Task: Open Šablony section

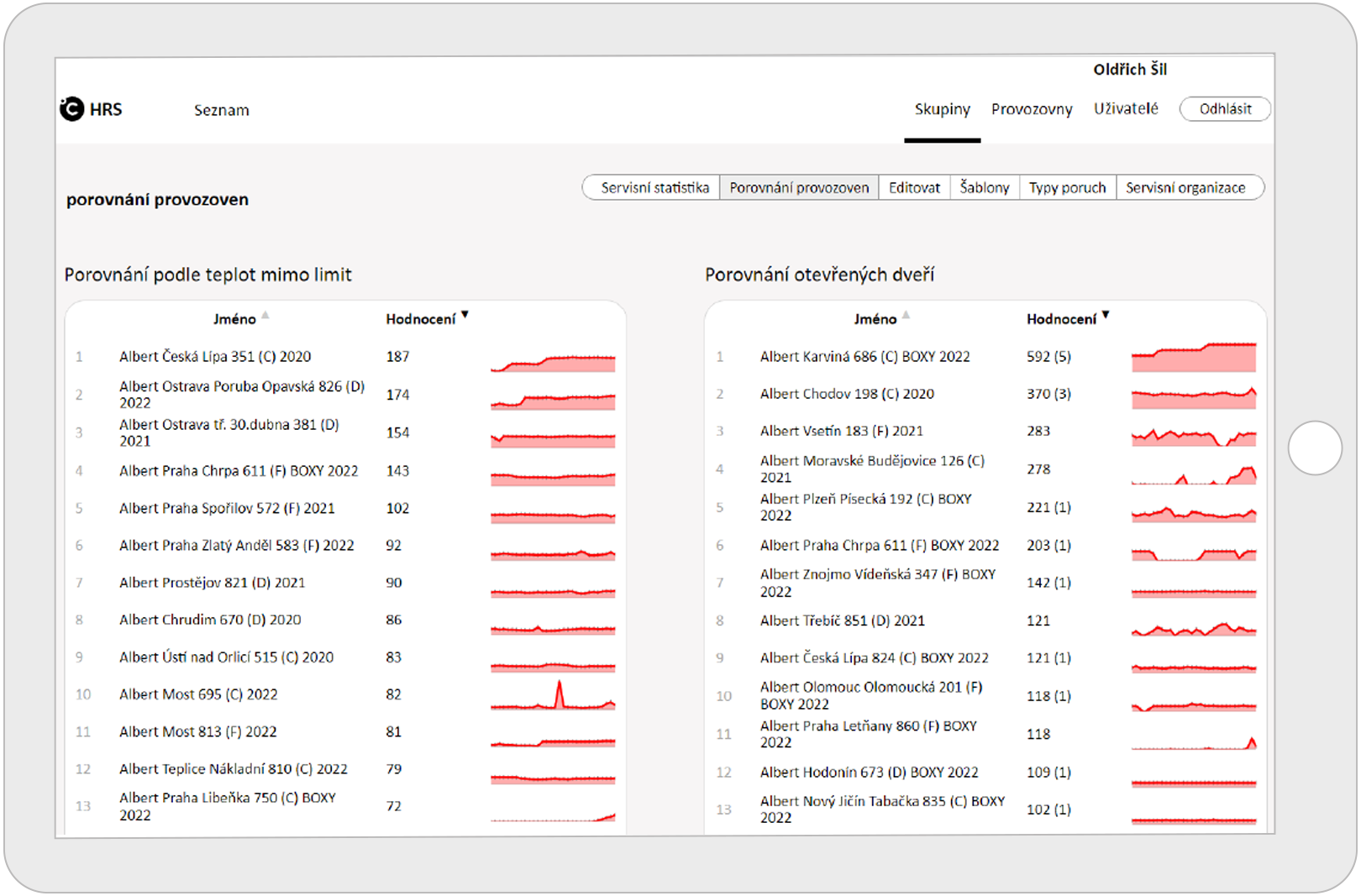Action: point(985,187)
